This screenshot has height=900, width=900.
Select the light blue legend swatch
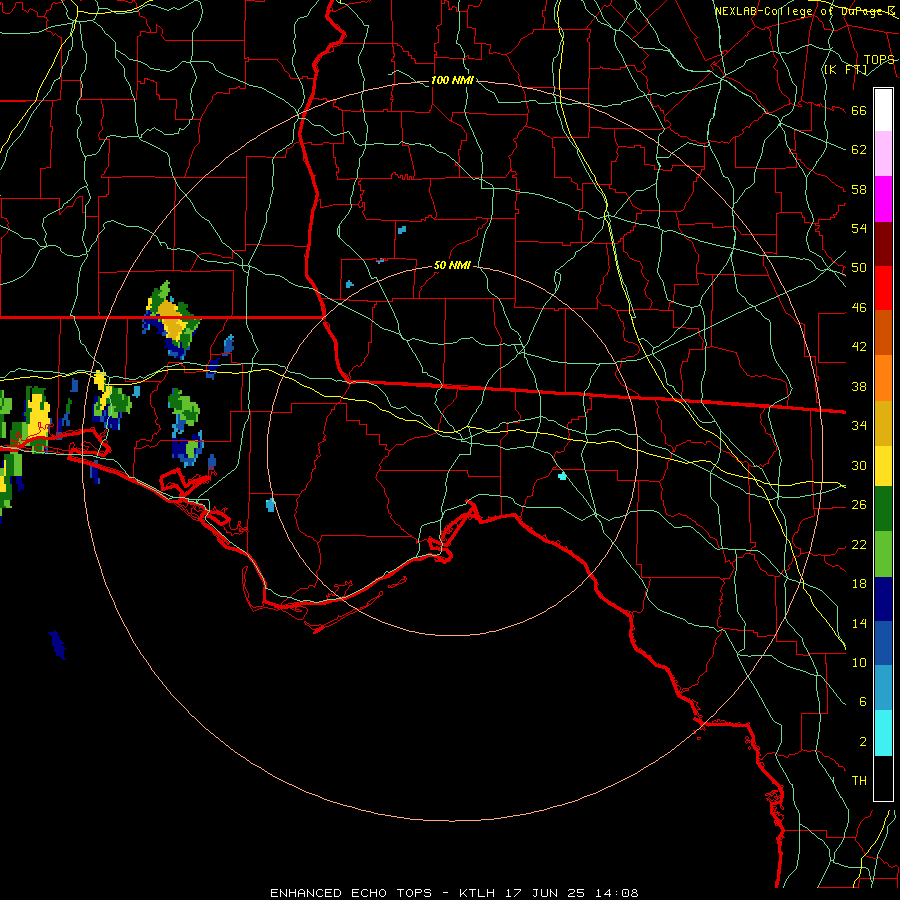click(x=883, y=688)
